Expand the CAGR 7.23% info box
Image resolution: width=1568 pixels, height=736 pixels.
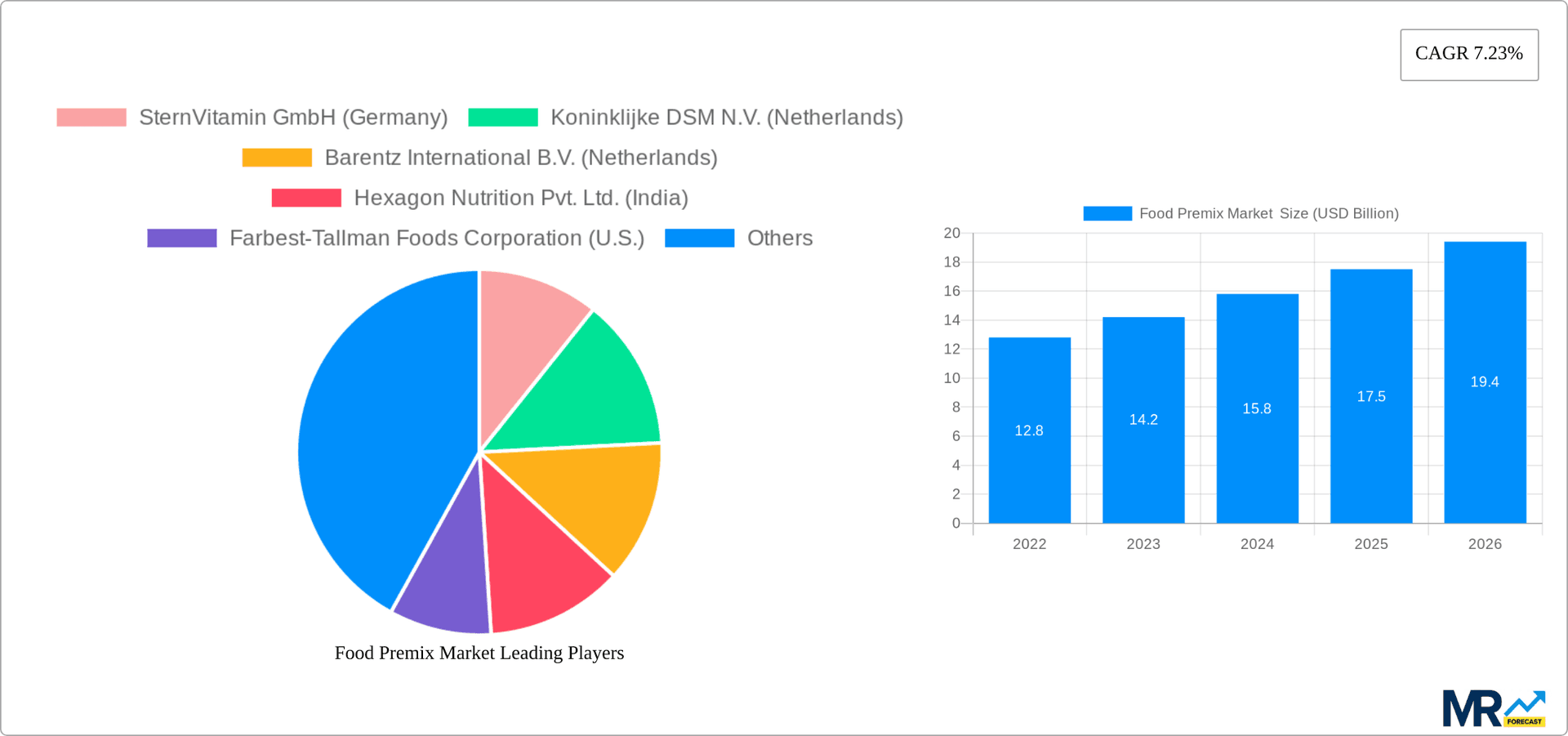click(1469, 54)
